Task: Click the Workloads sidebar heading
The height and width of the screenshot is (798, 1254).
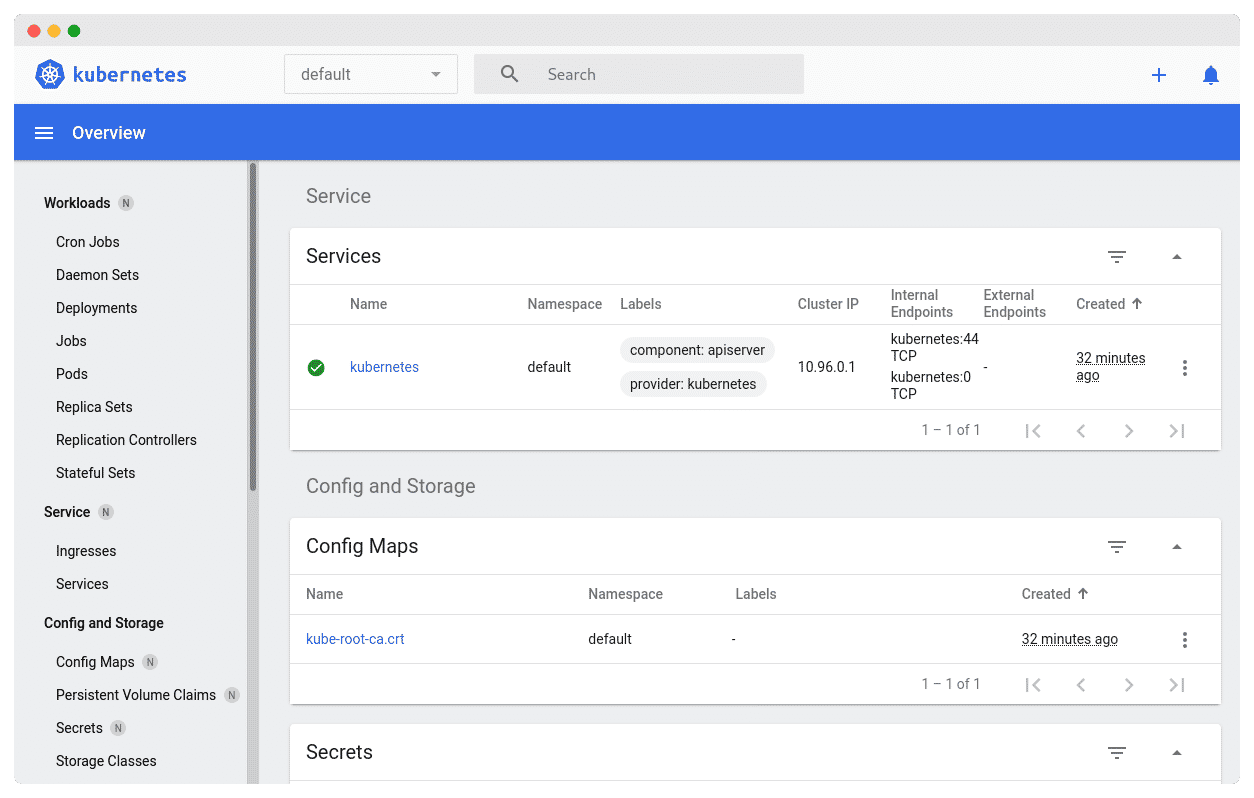Action: pyautogui.click(x=77, y=203)
